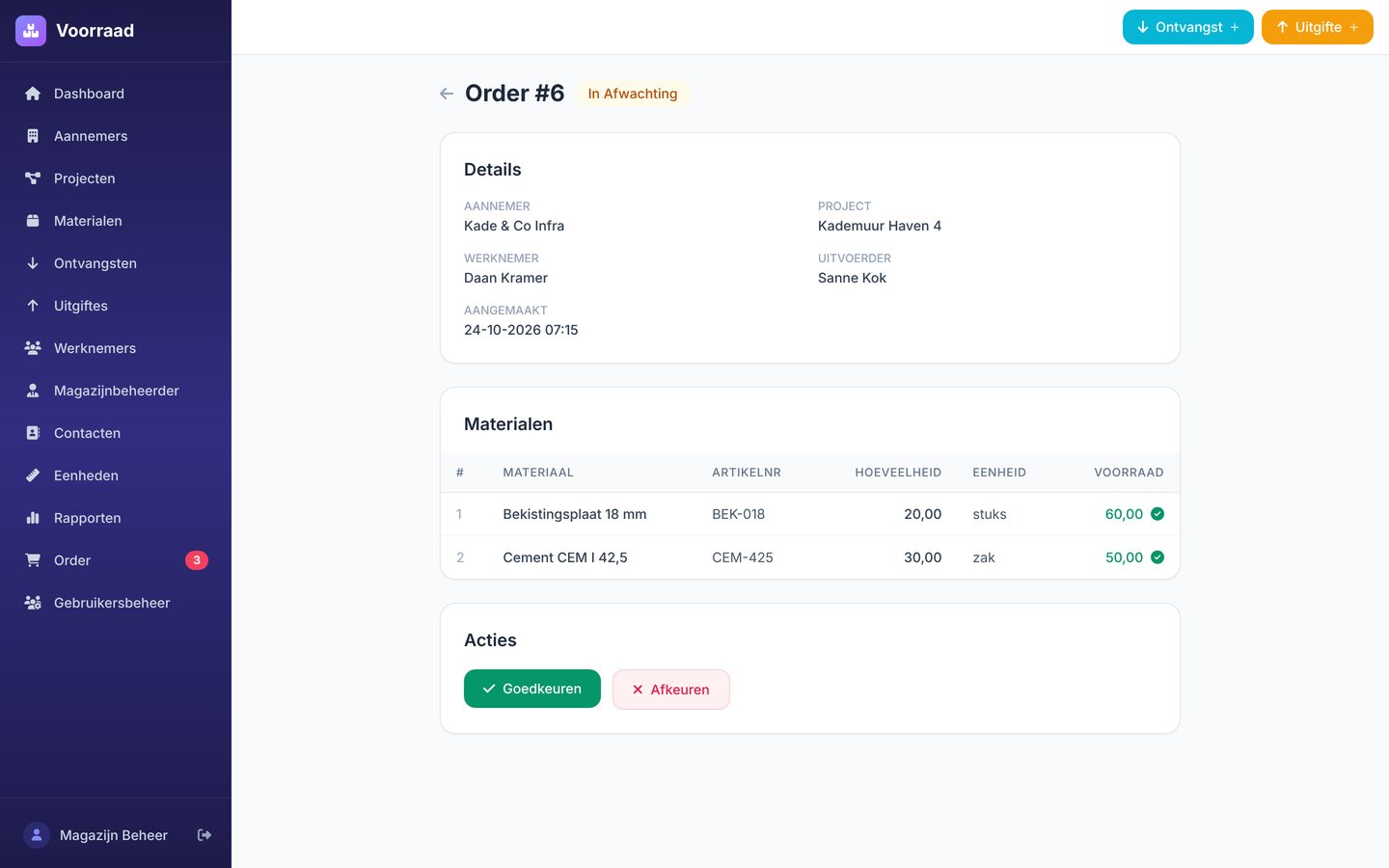Open Dashboard via its home icon
The height and width of the screenshot is (868, 1389).
click(33, 94)
